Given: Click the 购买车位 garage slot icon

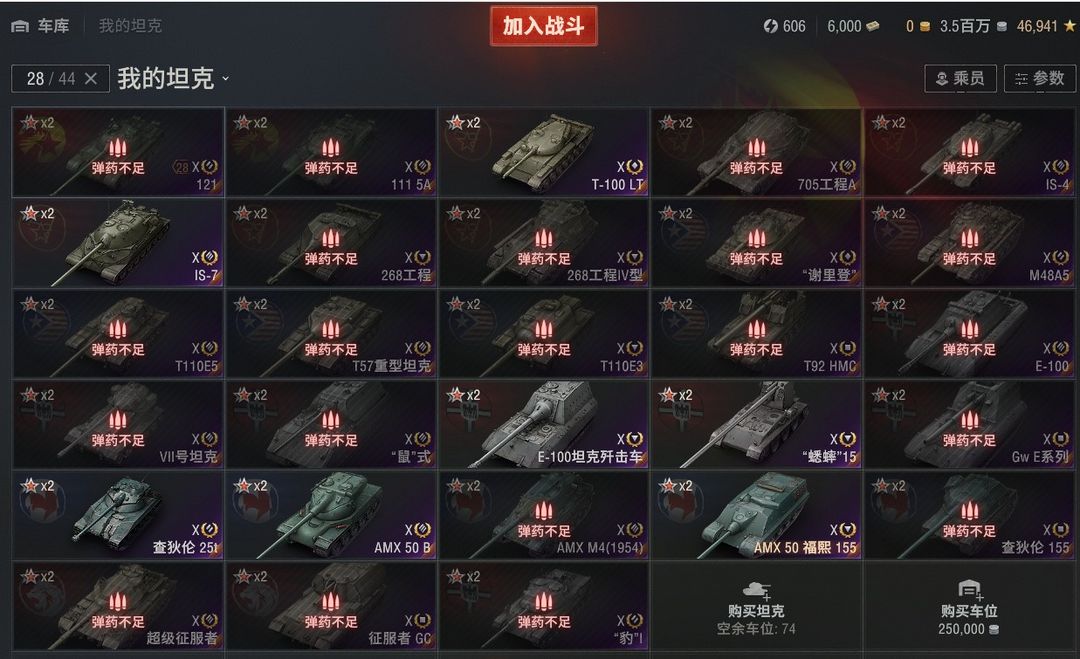Looking at the screenshot, I should point(969,590).
